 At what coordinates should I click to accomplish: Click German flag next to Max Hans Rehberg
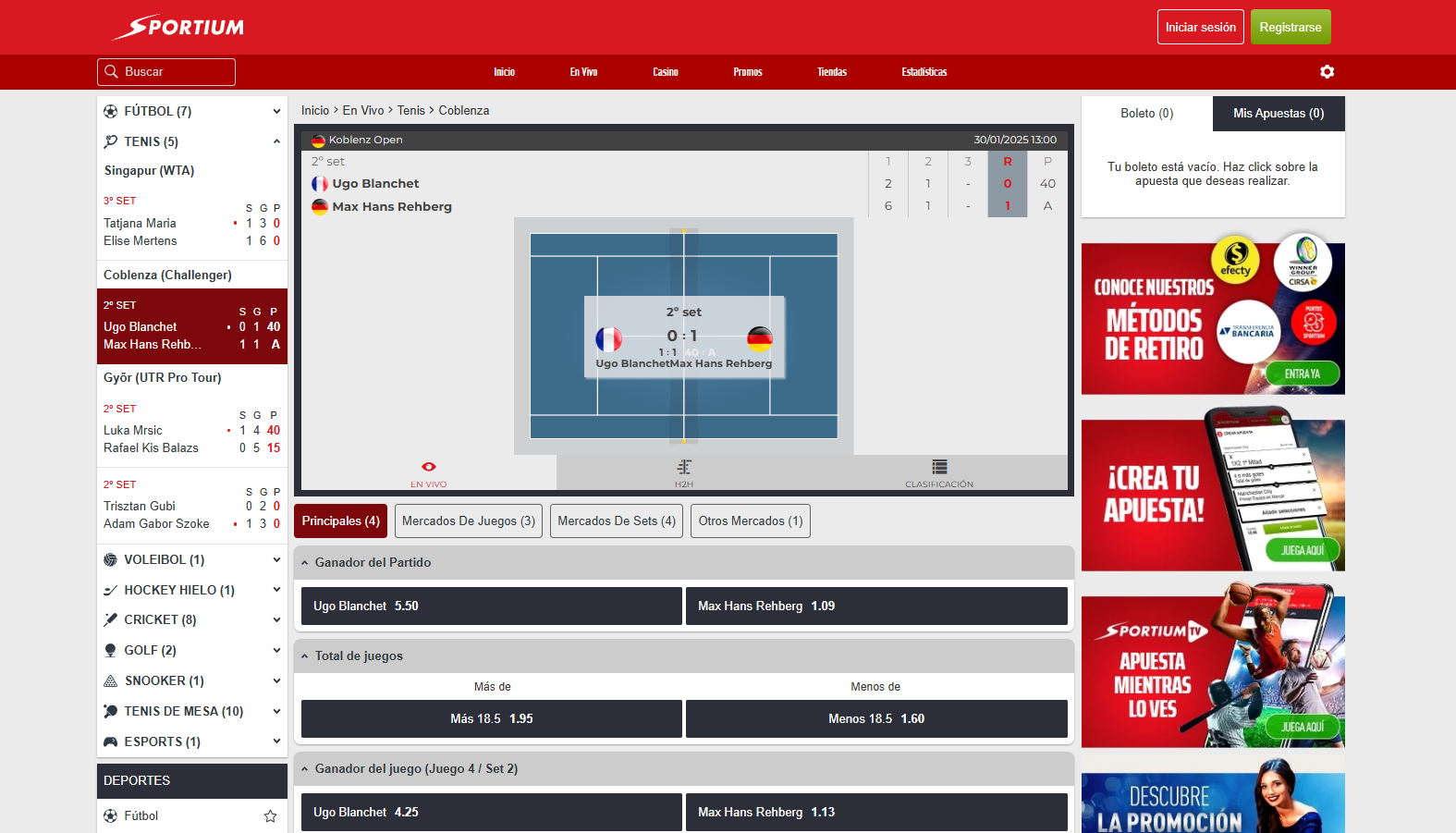pyautogui.click(x=320, y=207)
